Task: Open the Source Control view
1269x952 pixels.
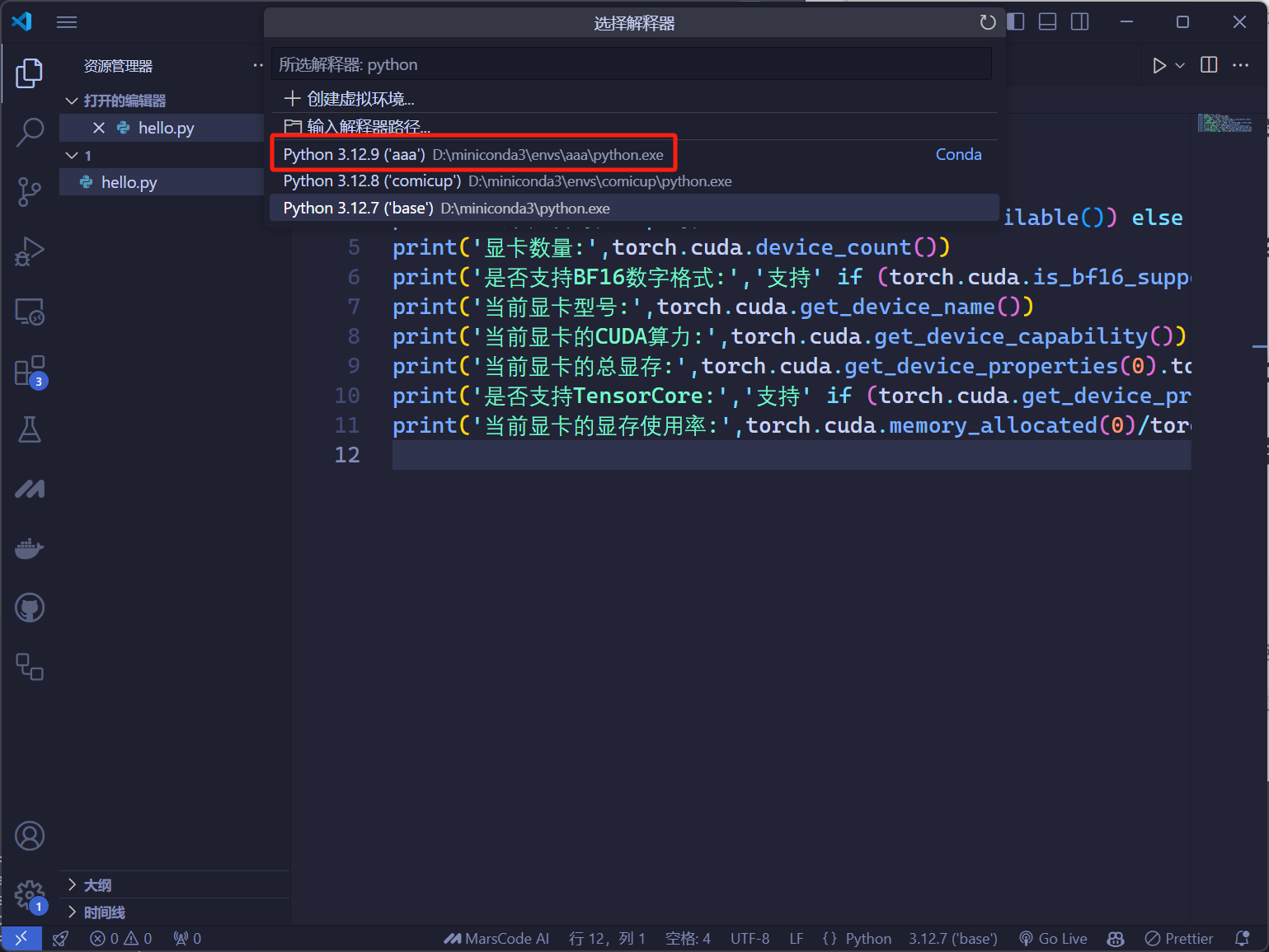Action: [30, 191]
